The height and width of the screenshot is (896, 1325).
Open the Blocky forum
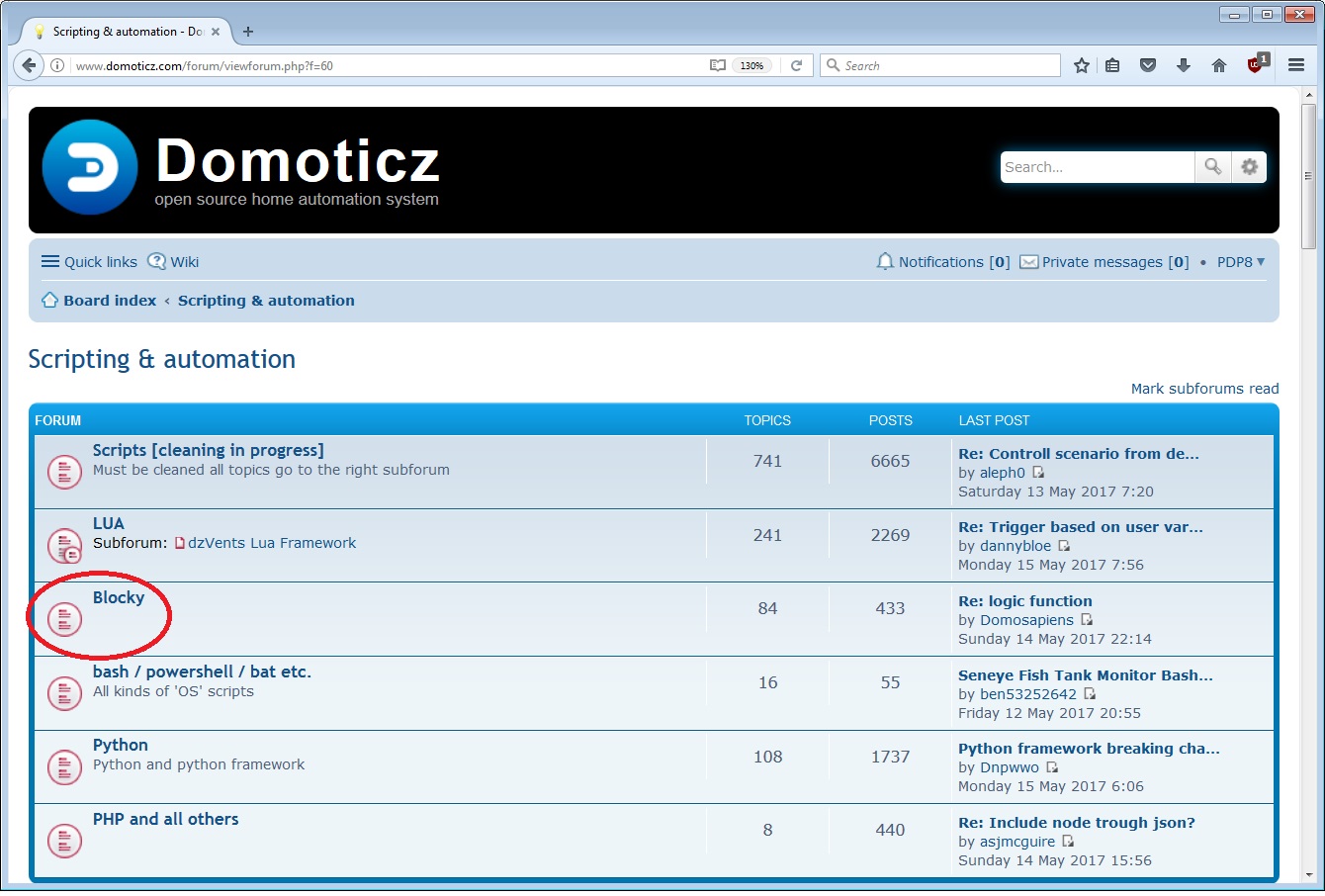click(119, 597)
